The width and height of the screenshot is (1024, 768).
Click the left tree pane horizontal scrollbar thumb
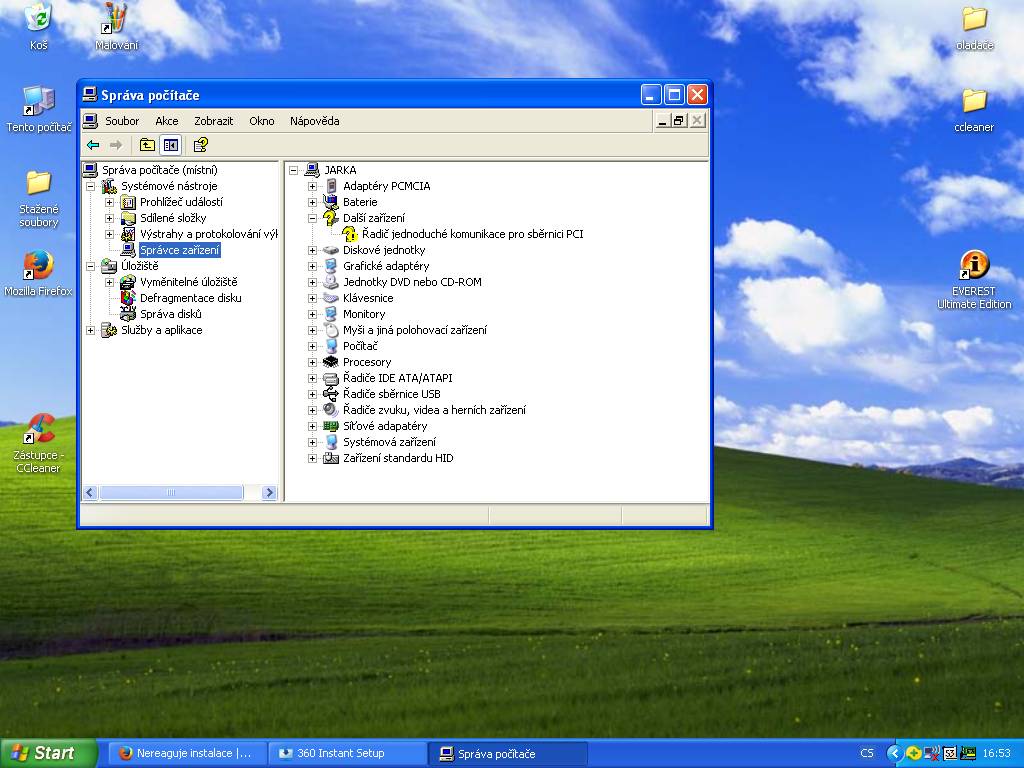[x=171, y=492]
